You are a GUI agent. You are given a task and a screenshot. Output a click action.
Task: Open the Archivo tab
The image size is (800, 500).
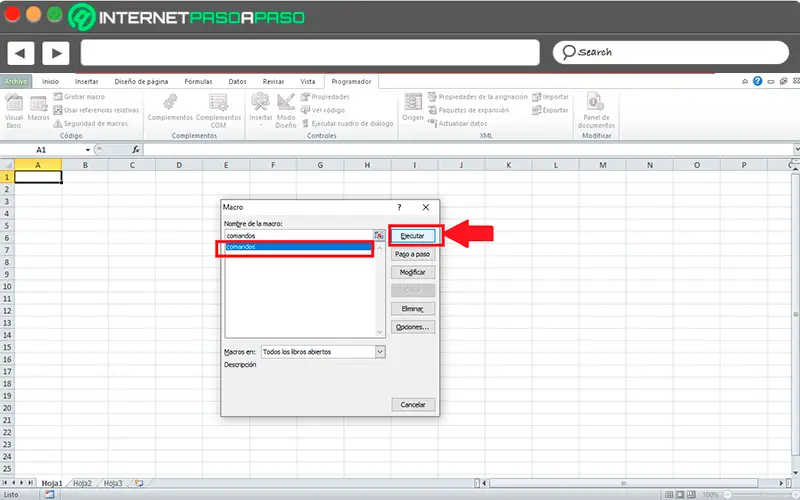point(16,81)
